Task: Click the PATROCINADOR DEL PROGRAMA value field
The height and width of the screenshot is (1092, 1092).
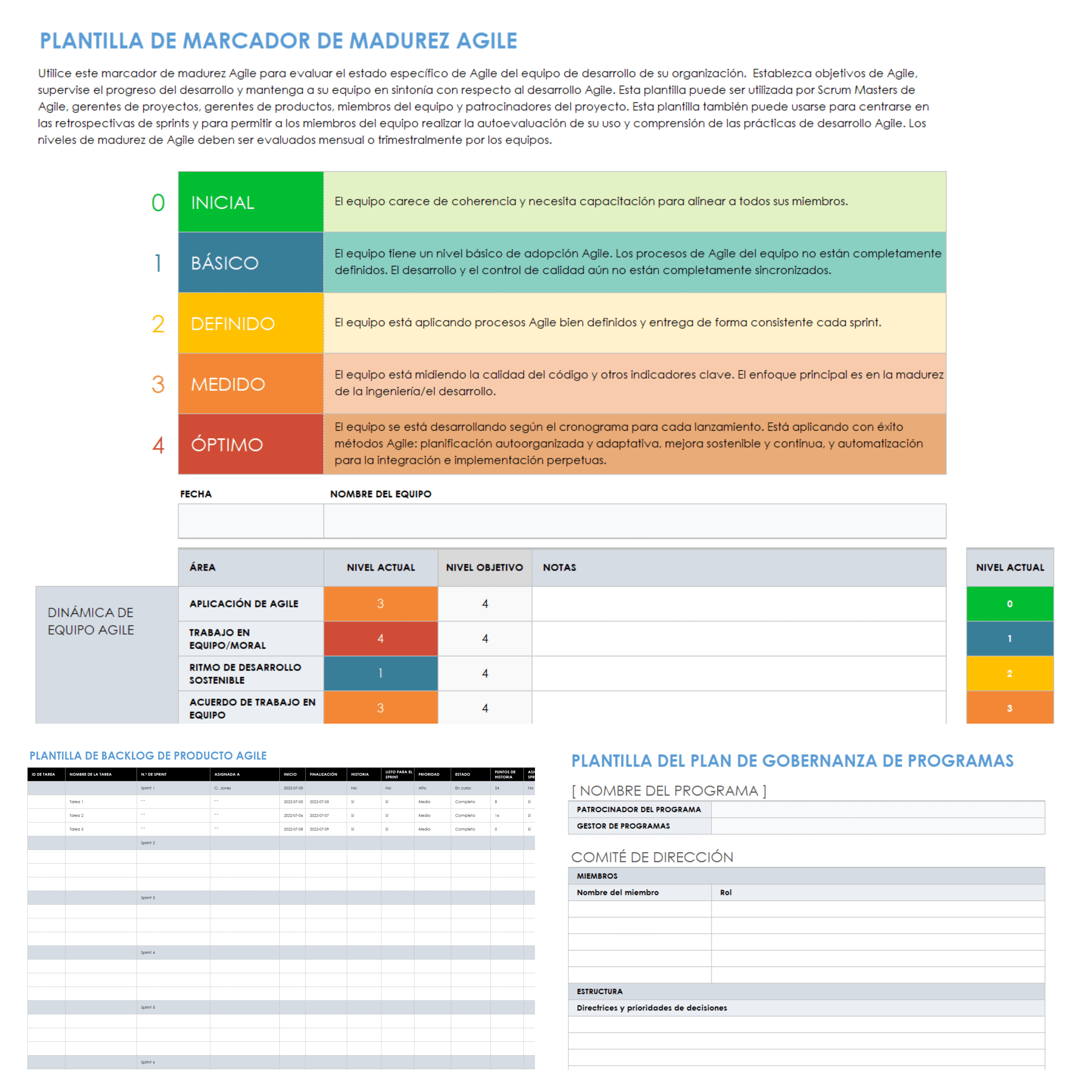Action: coord(878,809)
